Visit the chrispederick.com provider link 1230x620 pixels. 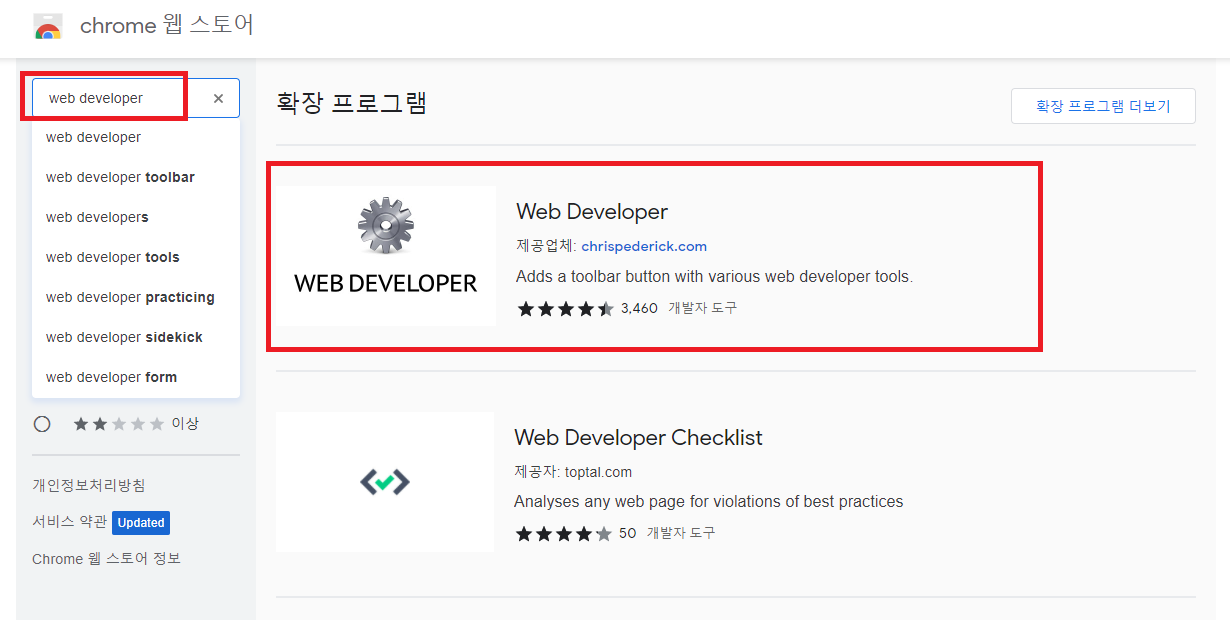644,246
